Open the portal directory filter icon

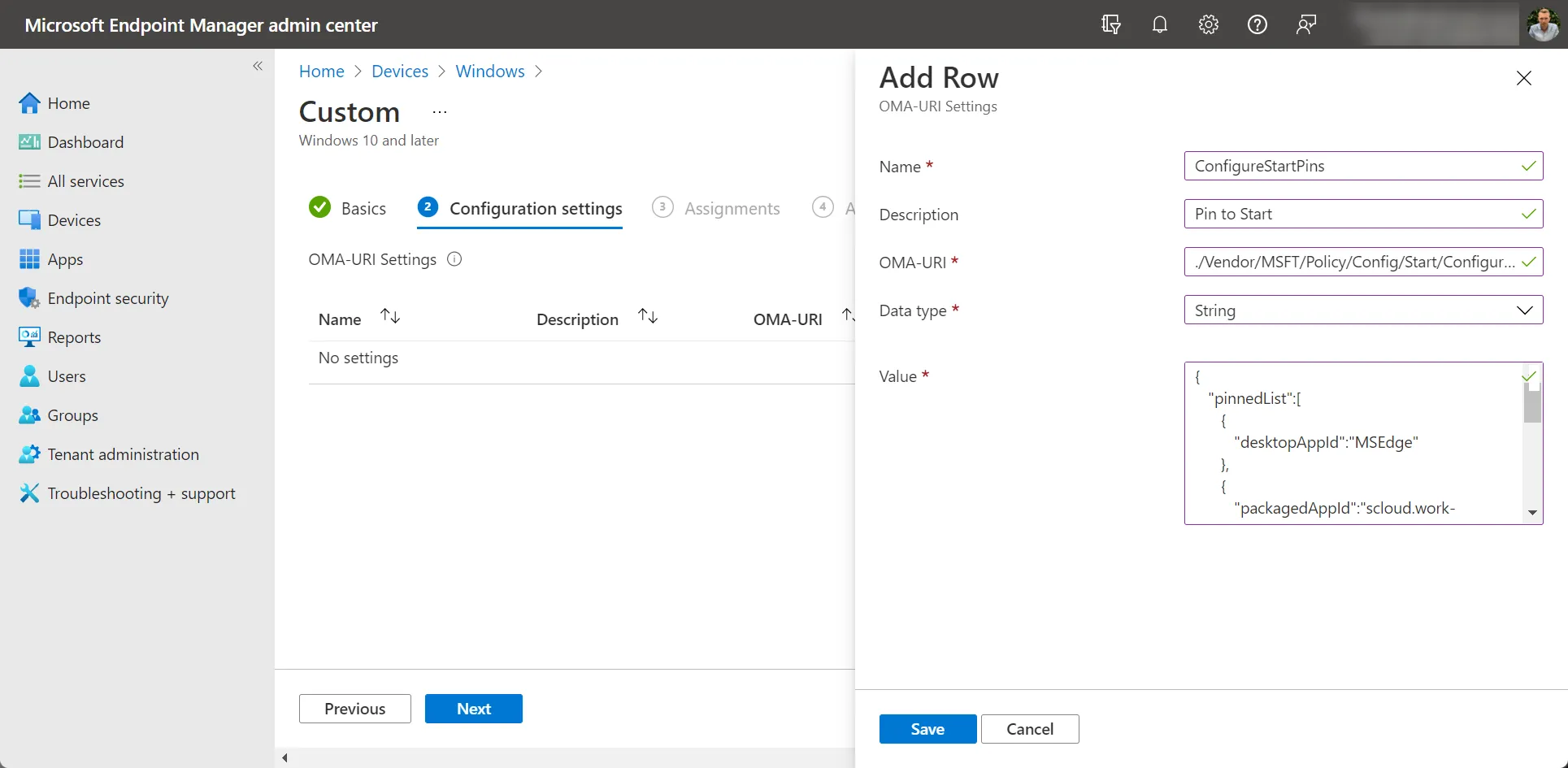1111,24
